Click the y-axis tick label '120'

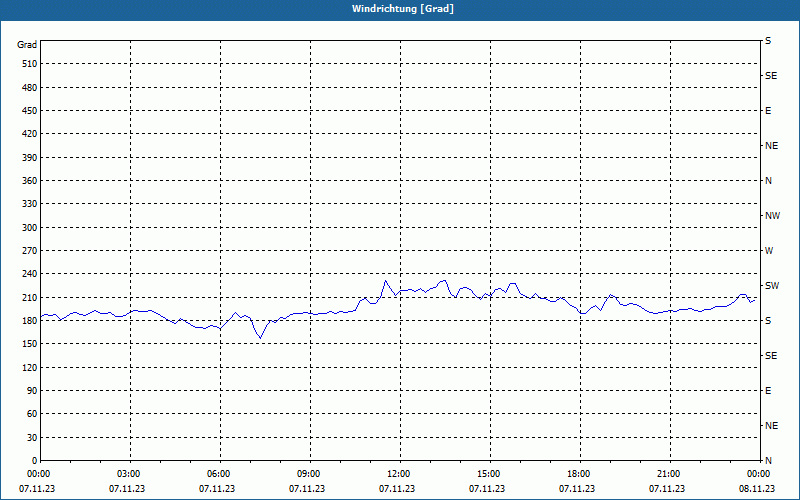pos(30,367)
